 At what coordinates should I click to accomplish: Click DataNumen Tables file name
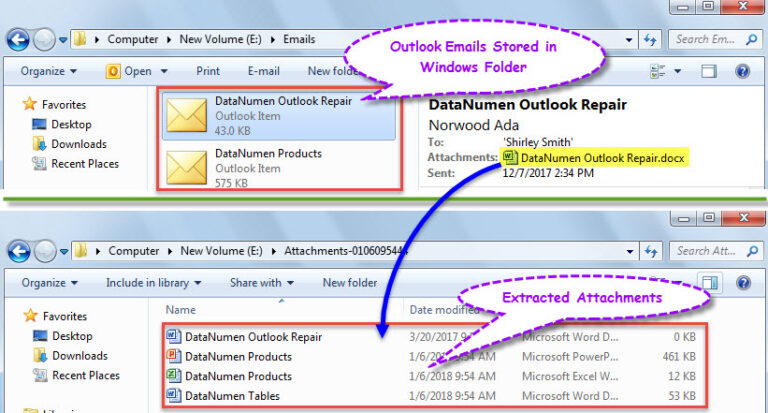pos(232,396)
